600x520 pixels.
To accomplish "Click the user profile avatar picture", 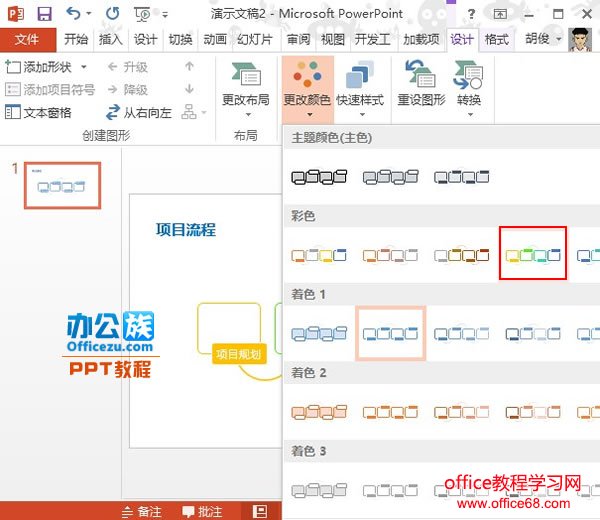I will click(579, 39).
